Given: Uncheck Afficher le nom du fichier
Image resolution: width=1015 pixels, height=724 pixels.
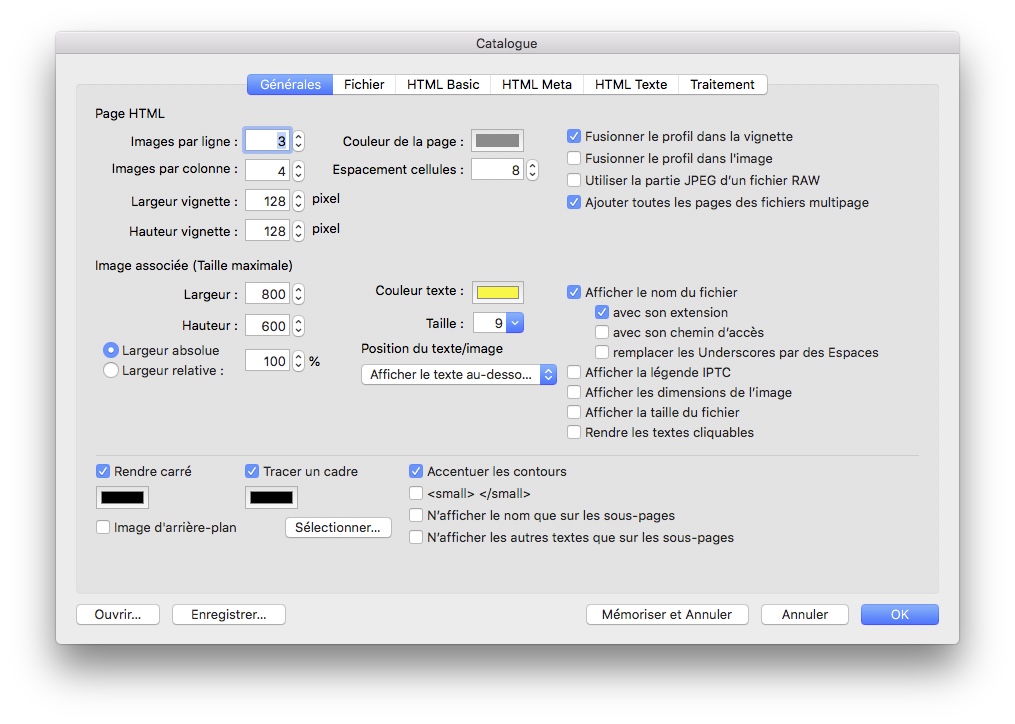Looking at the screenshot, I should point(574,293).
